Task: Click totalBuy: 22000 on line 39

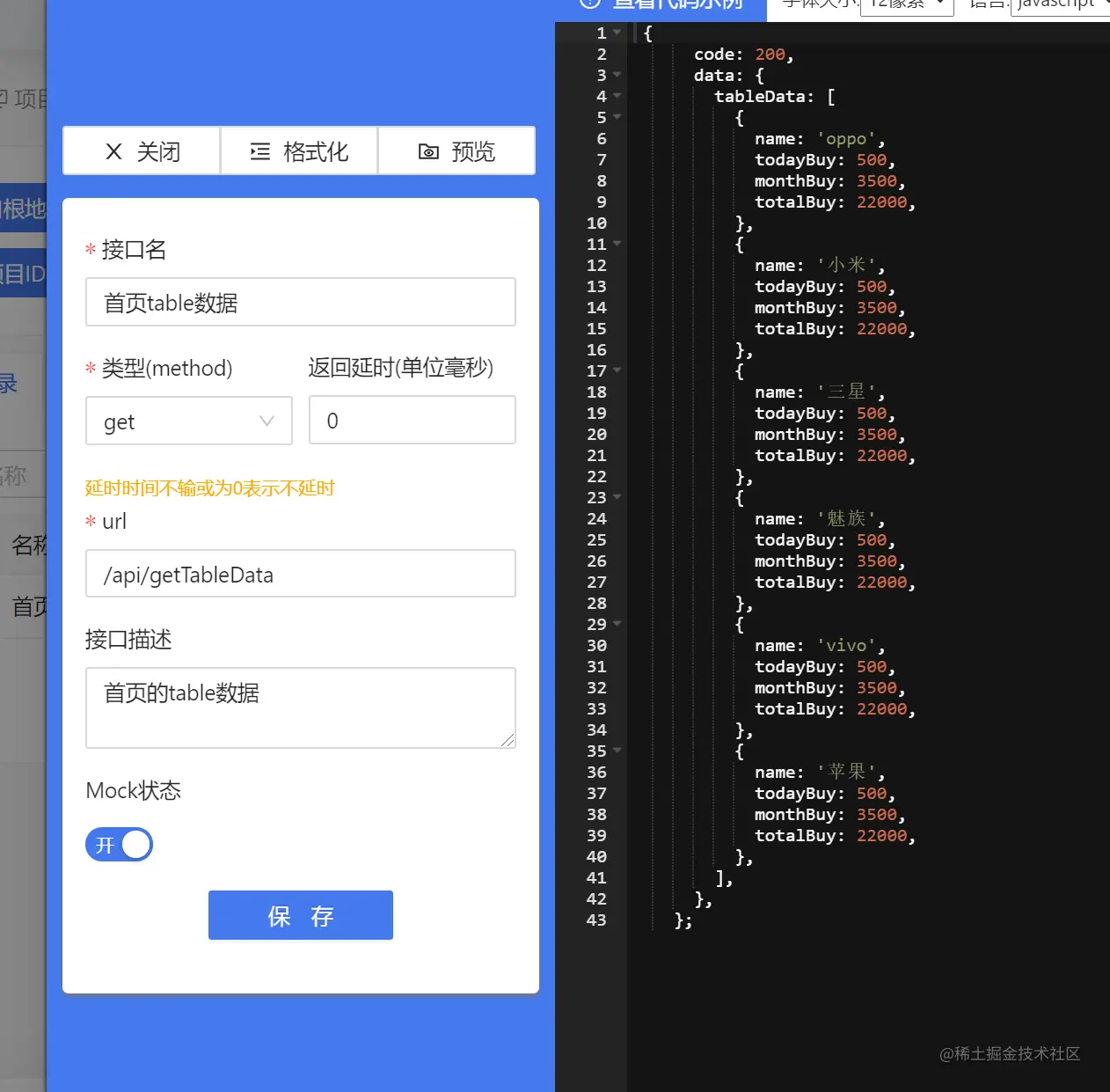Action: pos(836,836)
